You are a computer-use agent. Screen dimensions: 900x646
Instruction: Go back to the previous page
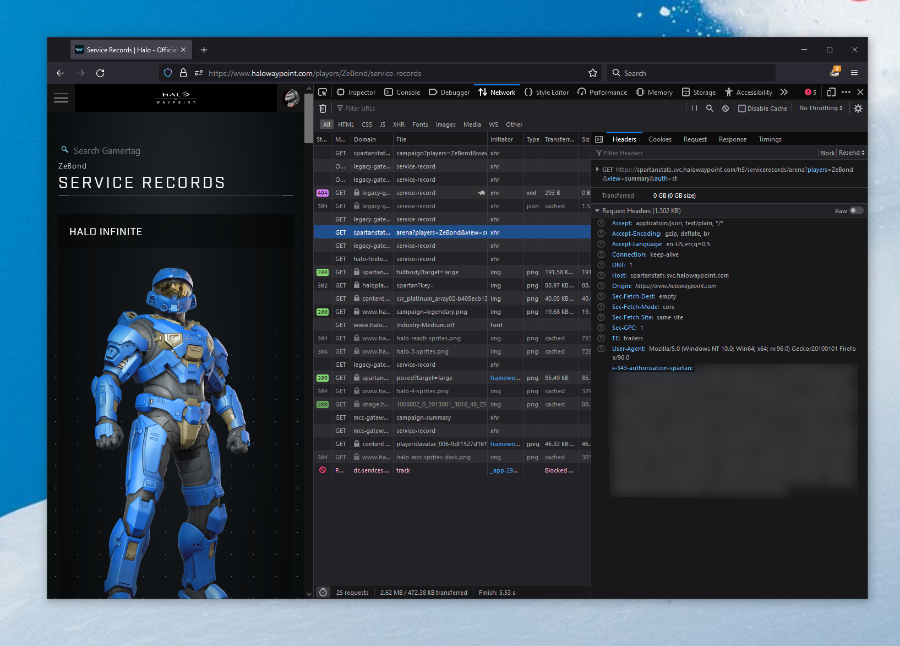pos(60,73)
